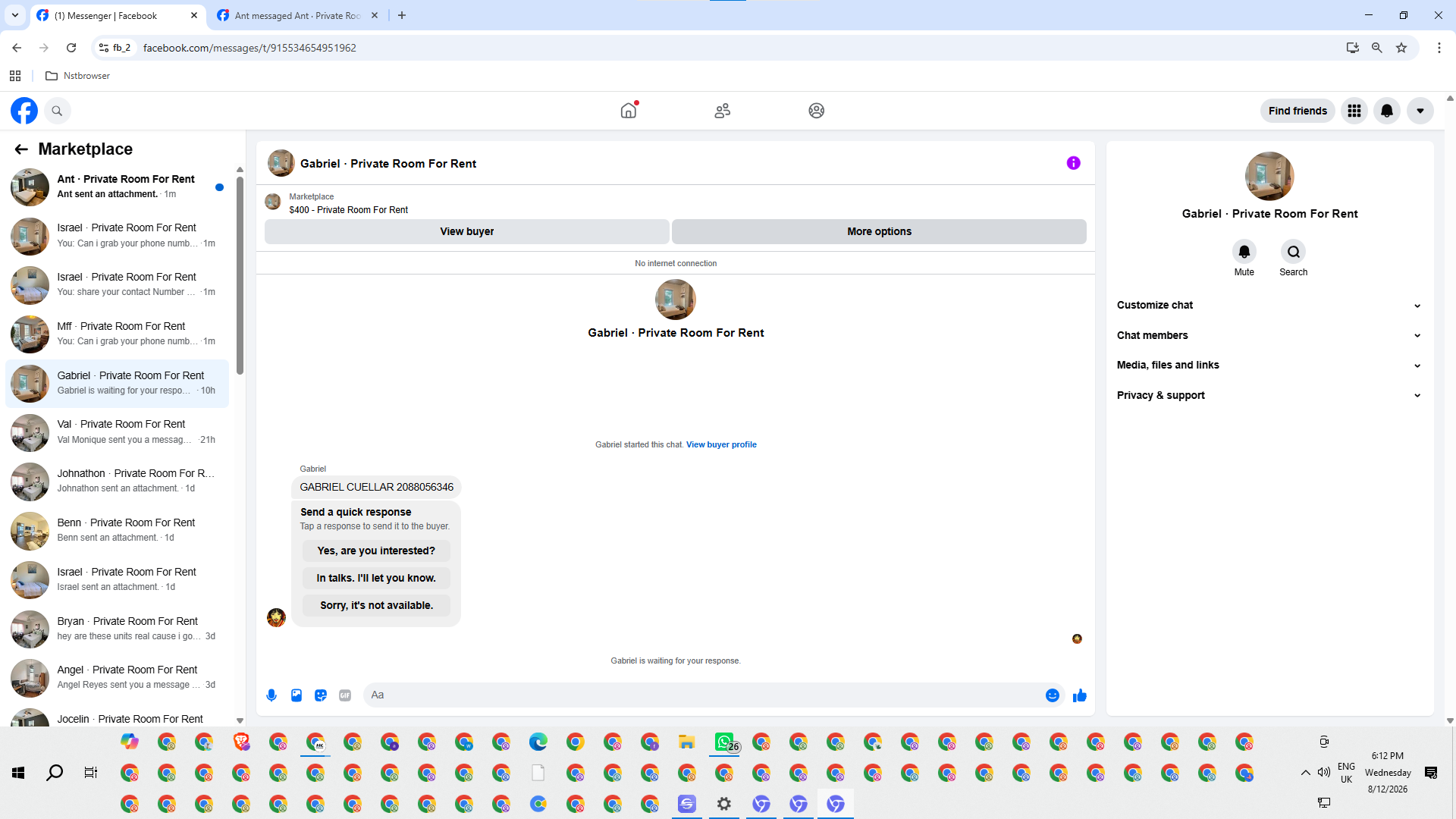Open conversation info purple icon
This screenshot has height=819, width=1456.
click(x=1074, y=163)
